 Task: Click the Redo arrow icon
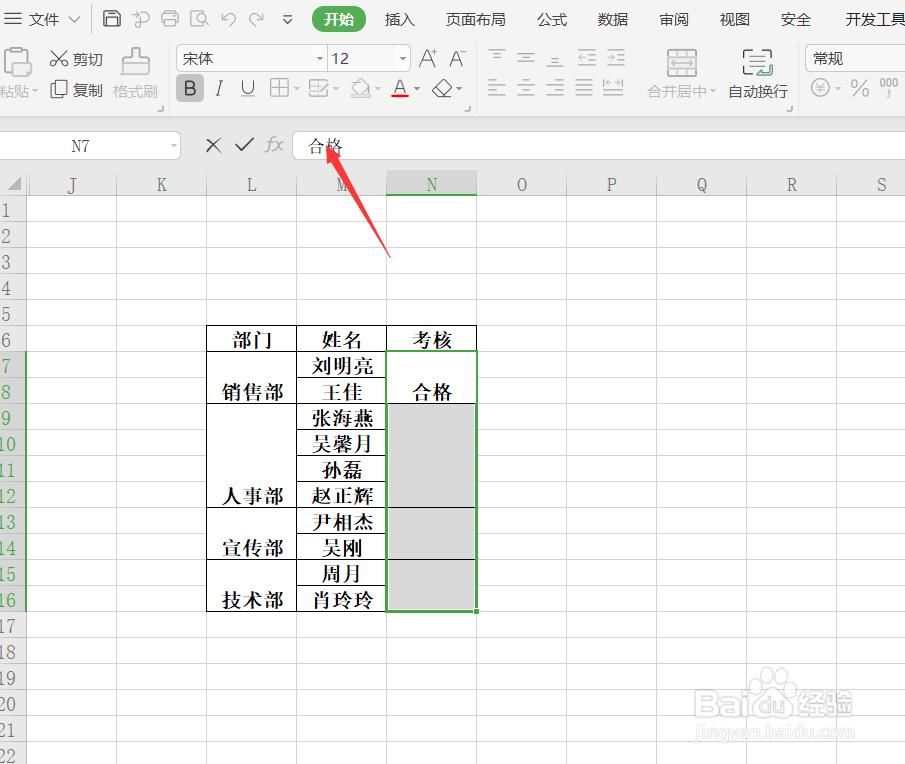[256, 20]
